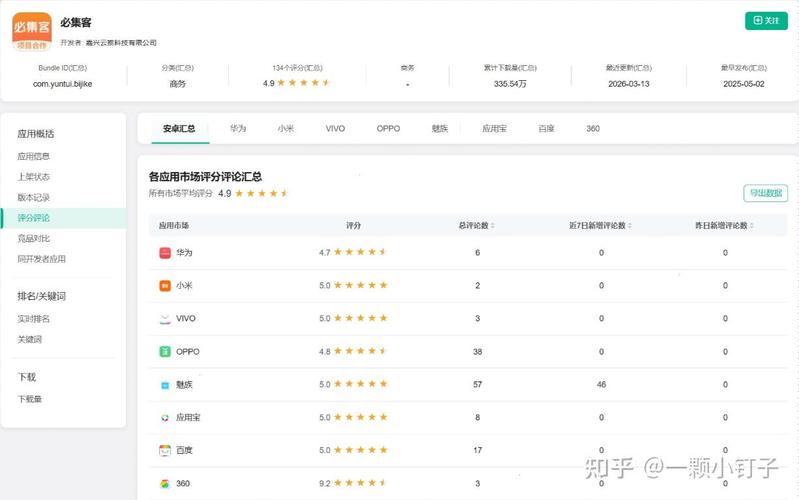799x500 pixels.
Task: Sort by 近7日新增评论数 column header
Action: (x=600, y=225)
